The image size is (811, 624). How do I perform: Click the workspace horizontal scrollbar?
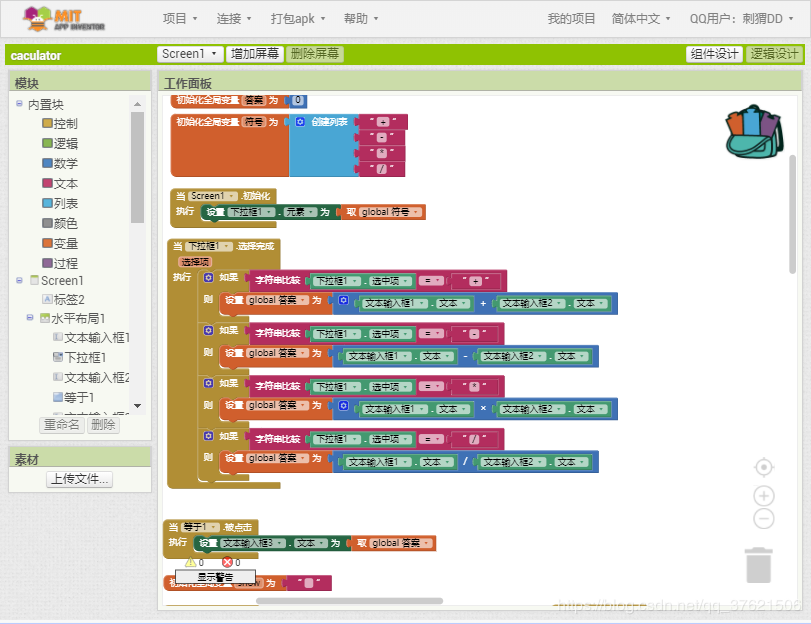point(348,601)
